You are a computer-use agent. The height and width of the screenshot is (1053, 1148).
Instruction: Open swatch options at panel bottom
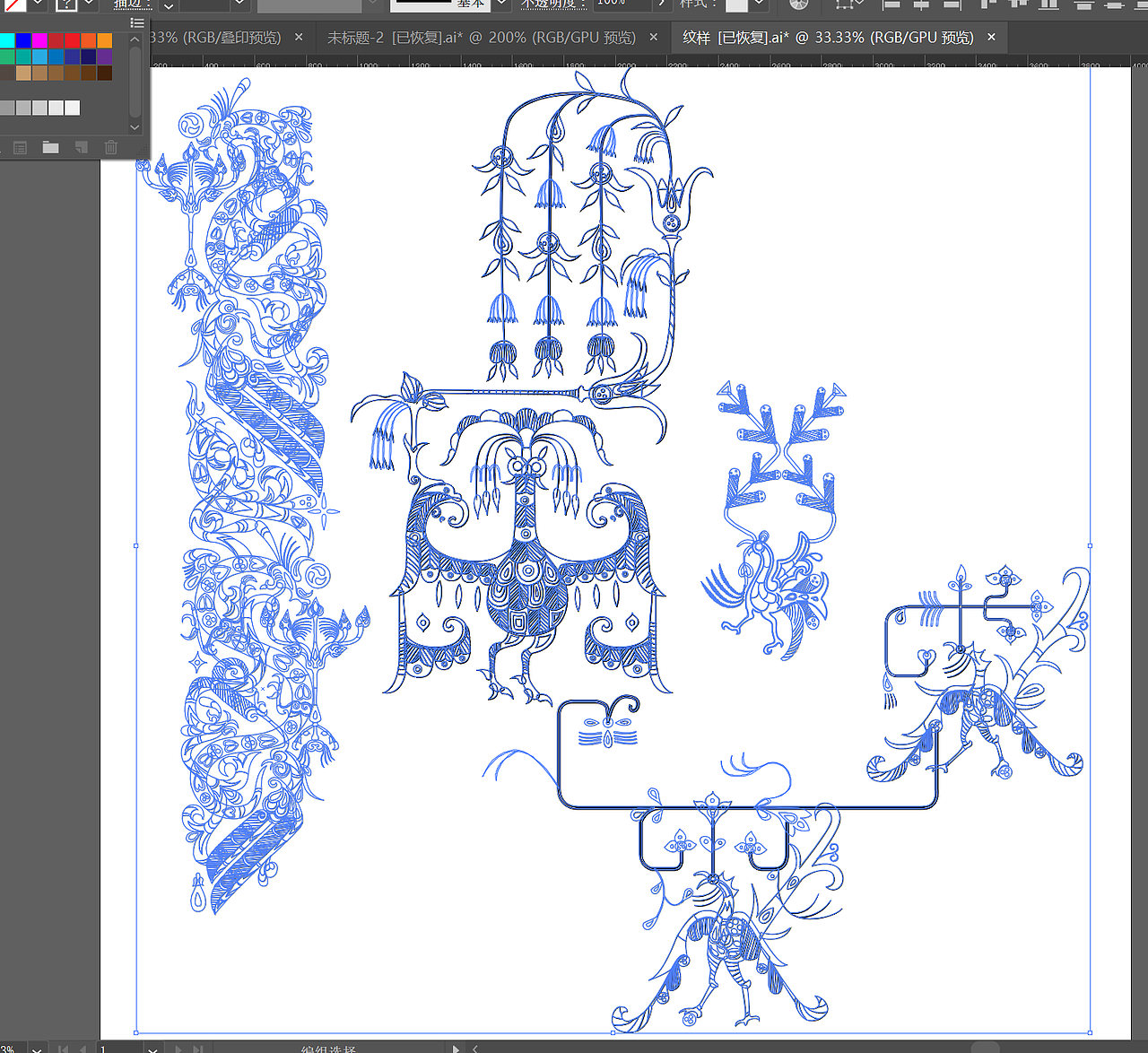click(x=21, y=147)
